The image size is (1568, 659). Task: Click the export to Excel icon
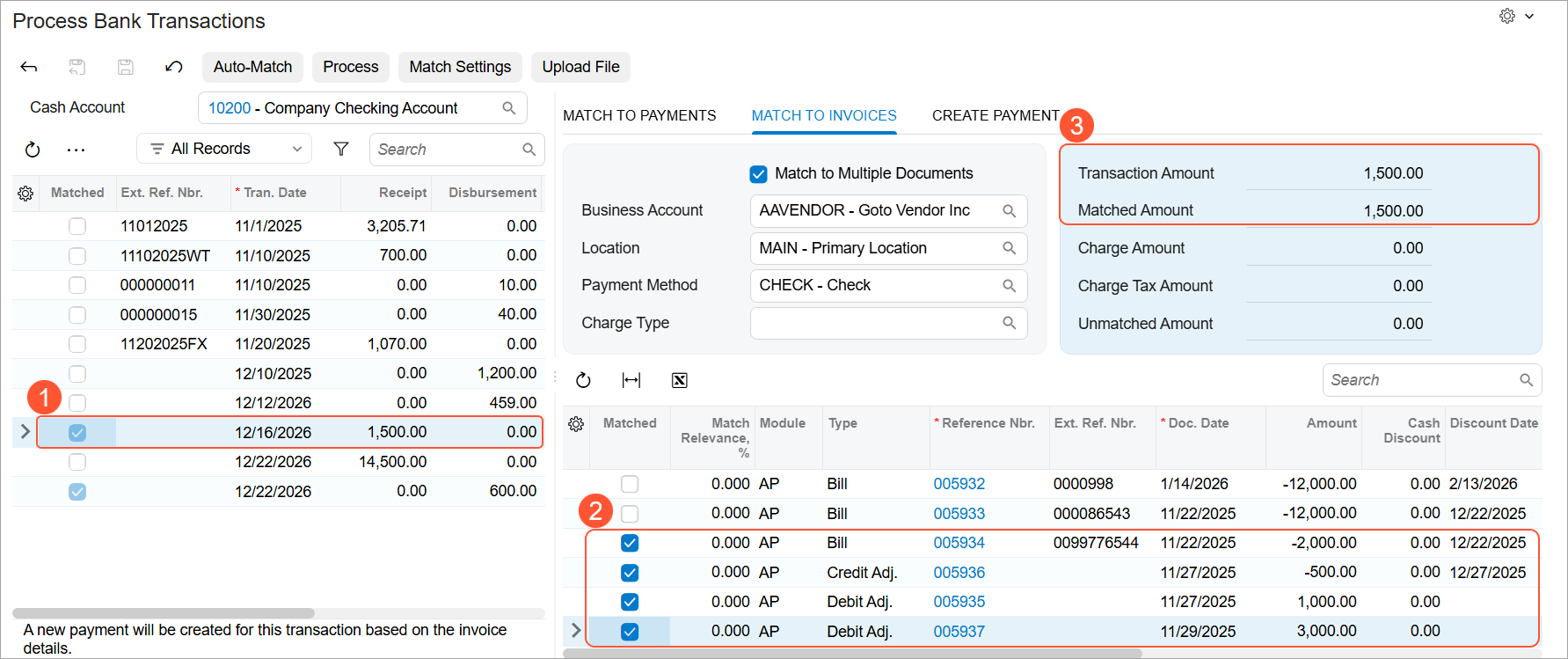click(679, 380)
